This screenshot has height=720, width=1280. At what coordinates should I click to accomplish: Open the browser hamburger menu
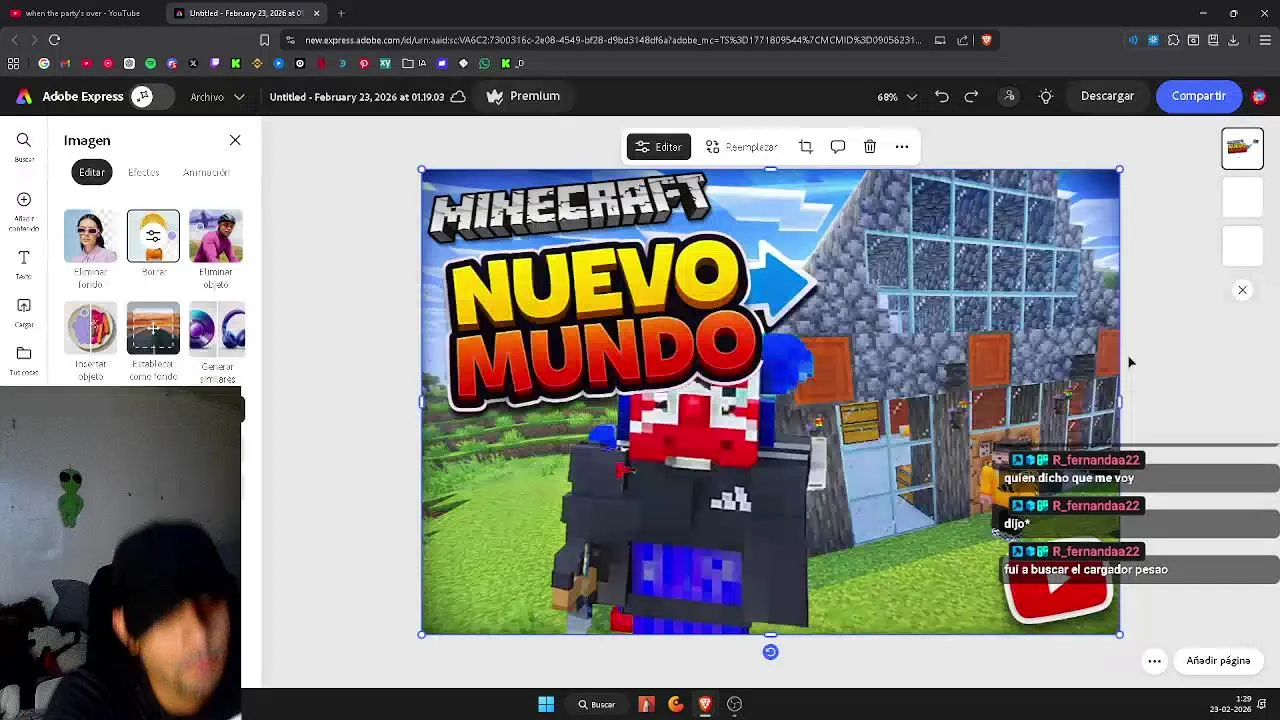(1265, 40)
